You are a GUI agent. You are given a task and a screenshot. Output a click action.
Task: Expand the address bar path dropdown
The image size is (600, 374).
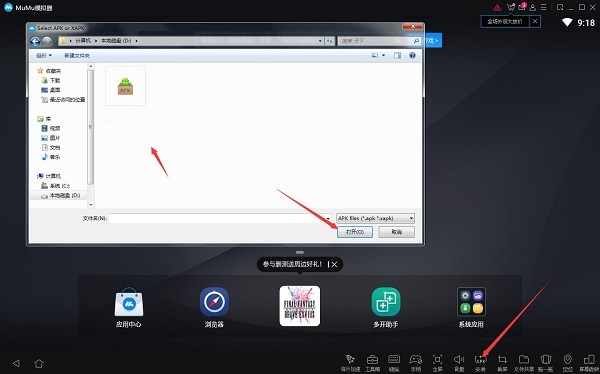320,41
